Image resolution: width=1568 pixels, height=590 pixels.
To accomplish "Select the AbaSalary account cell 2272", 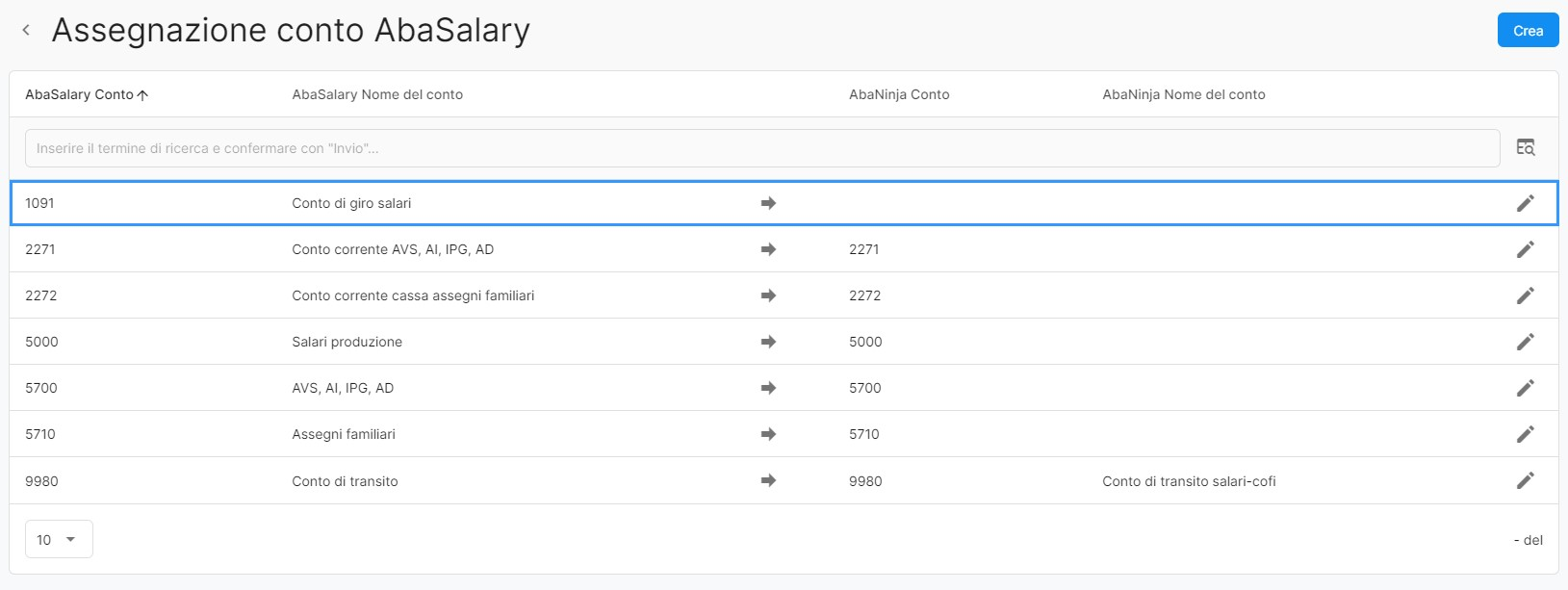I will [41, 295].
